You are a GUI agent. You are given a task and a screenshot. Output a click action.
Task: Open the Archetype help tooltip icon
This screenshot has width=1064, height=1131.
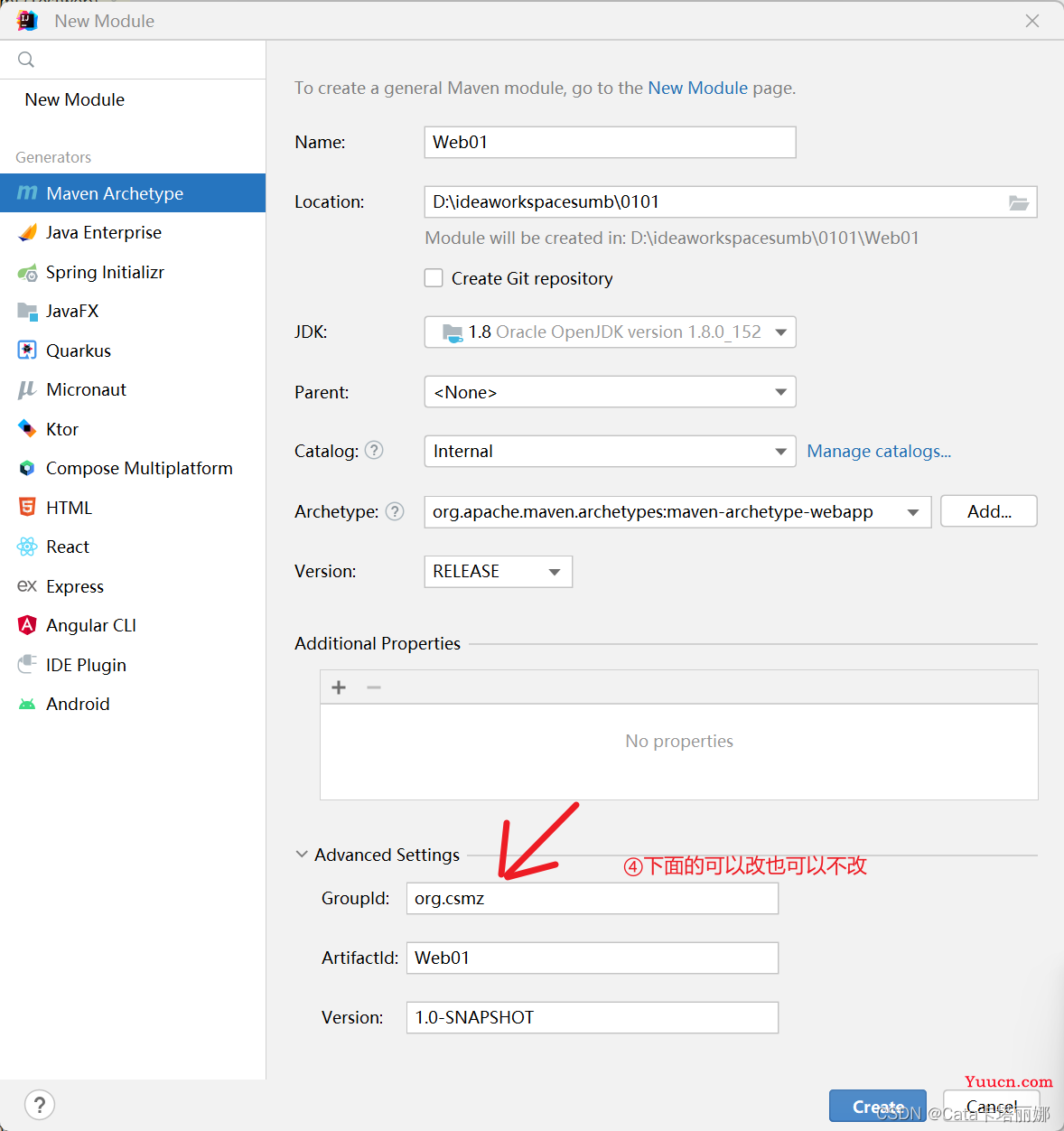pyautogui.click(x=395, y=511)
